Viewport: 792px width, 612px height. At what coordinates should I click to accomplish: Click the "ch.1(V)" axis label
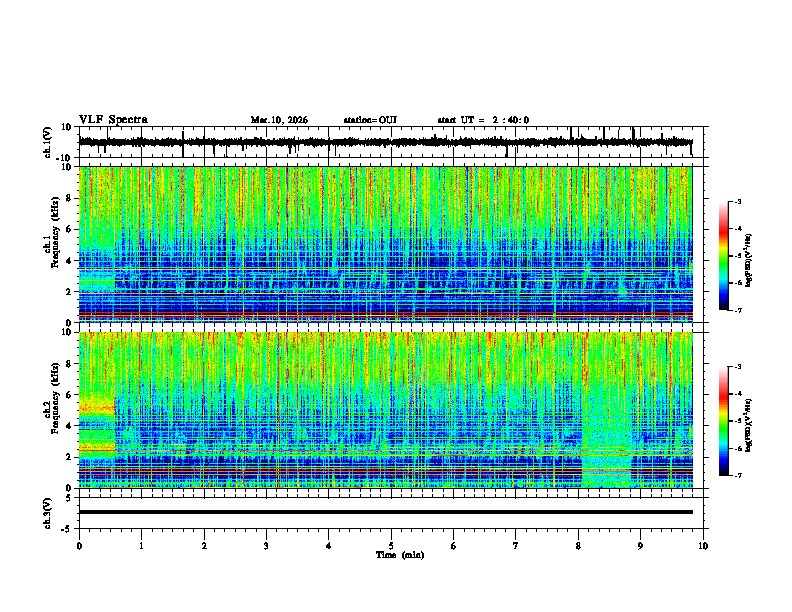point(48,142)
